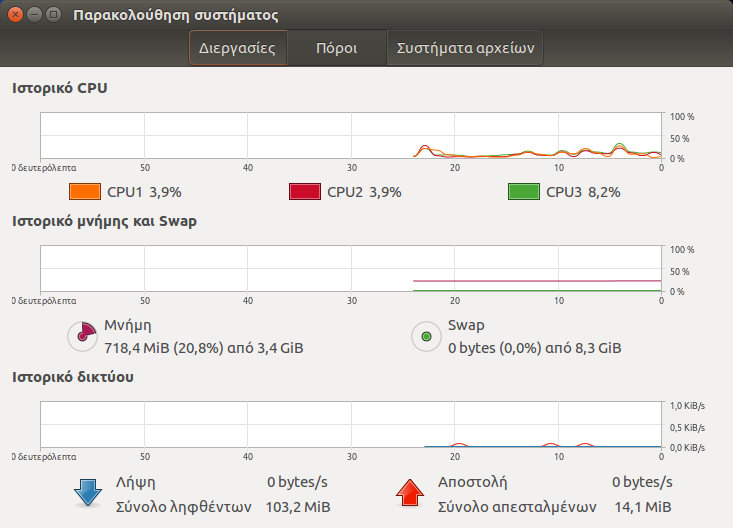Click the Σύνολο απεσταλμένων value
This screenshot has width=733, height=528.
pos(643,507)
